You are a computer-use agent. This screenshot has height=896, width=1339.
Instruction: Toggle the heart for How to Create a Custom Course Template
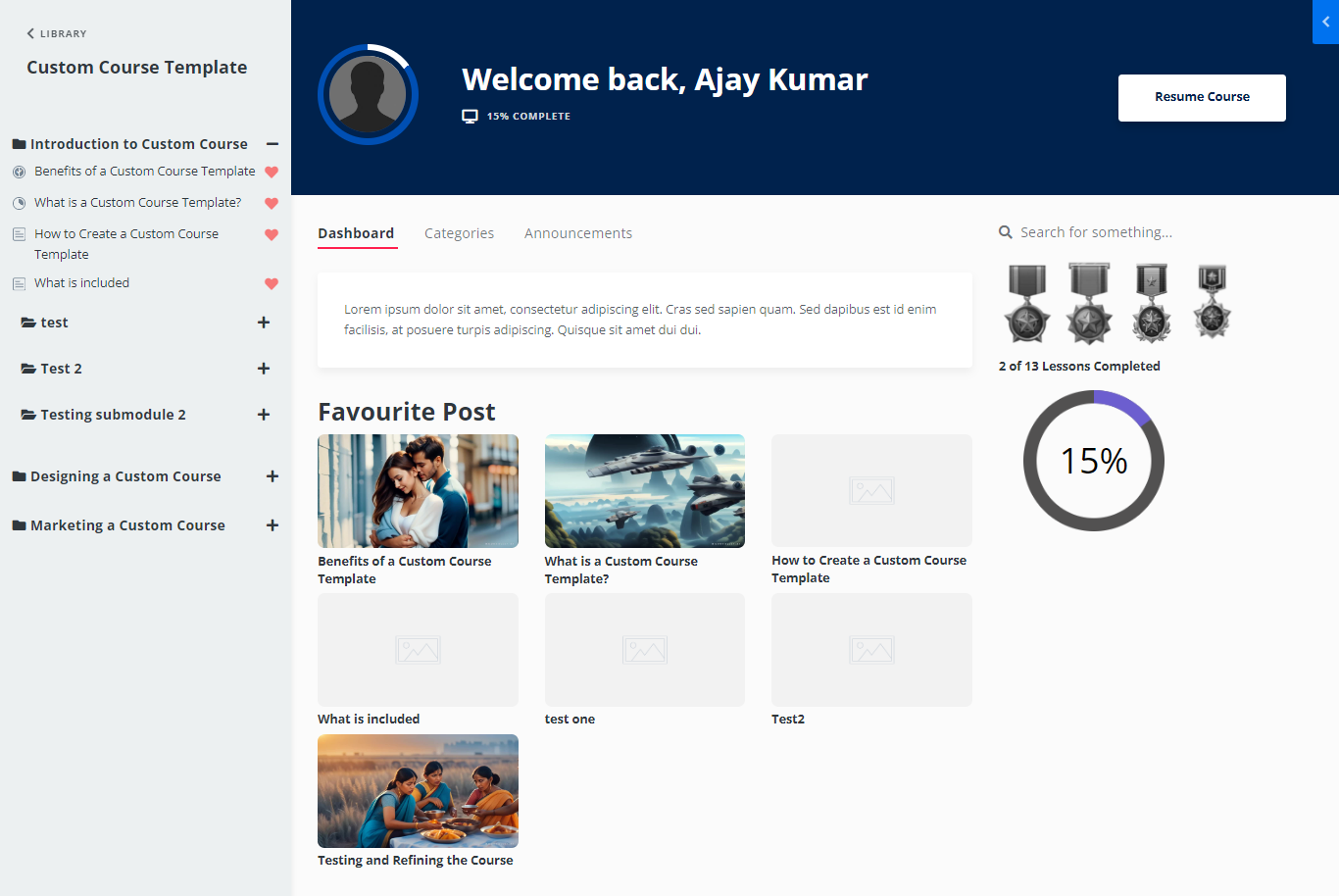pos(272,234)
